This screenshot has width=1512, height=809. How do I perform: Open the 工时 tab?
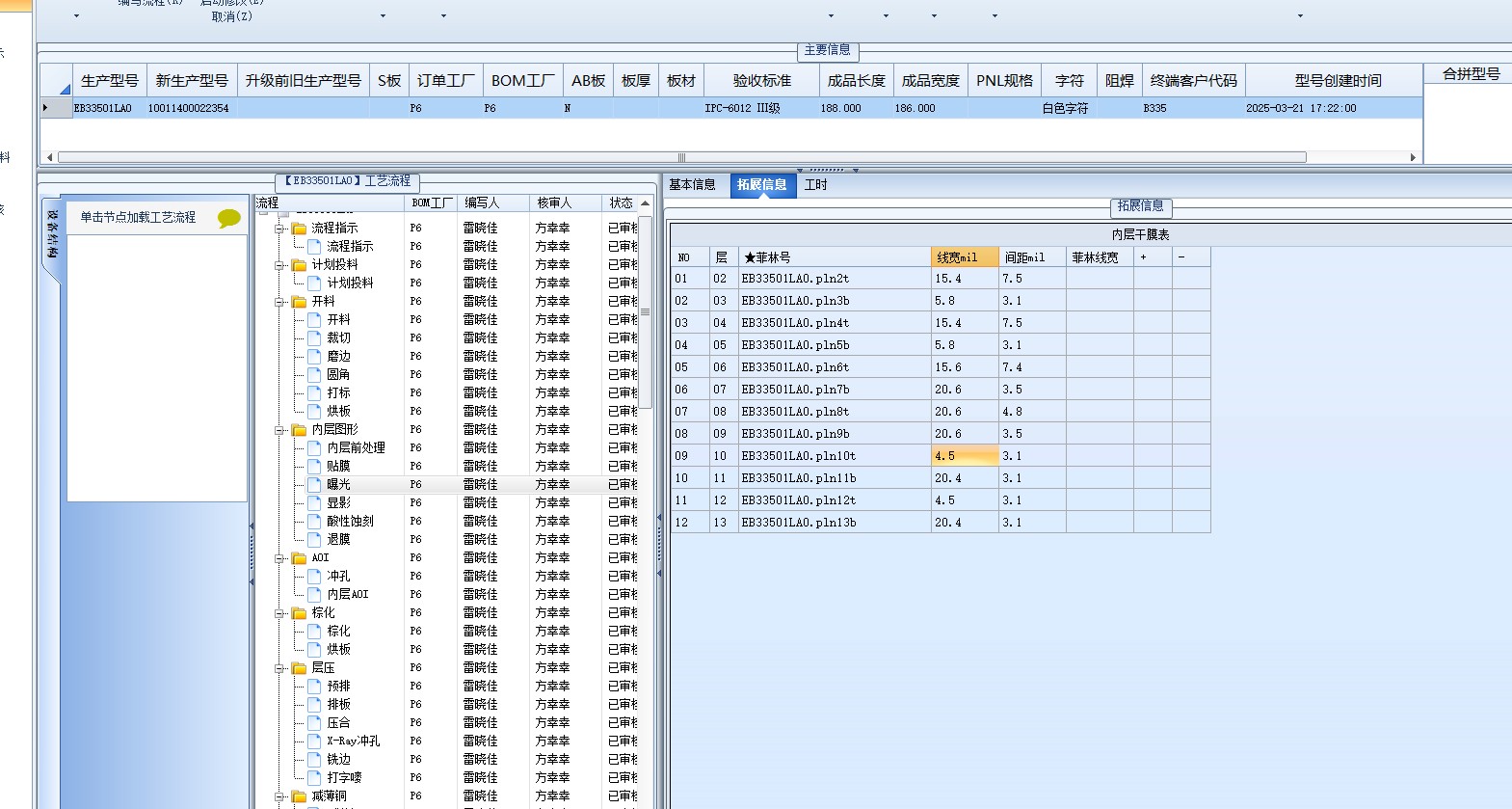815,185
